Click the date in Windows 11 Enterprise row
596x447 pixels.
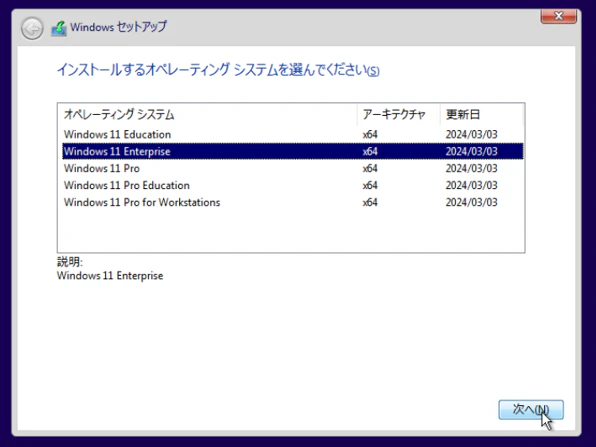pyautogui.click(x=471, y=151)
